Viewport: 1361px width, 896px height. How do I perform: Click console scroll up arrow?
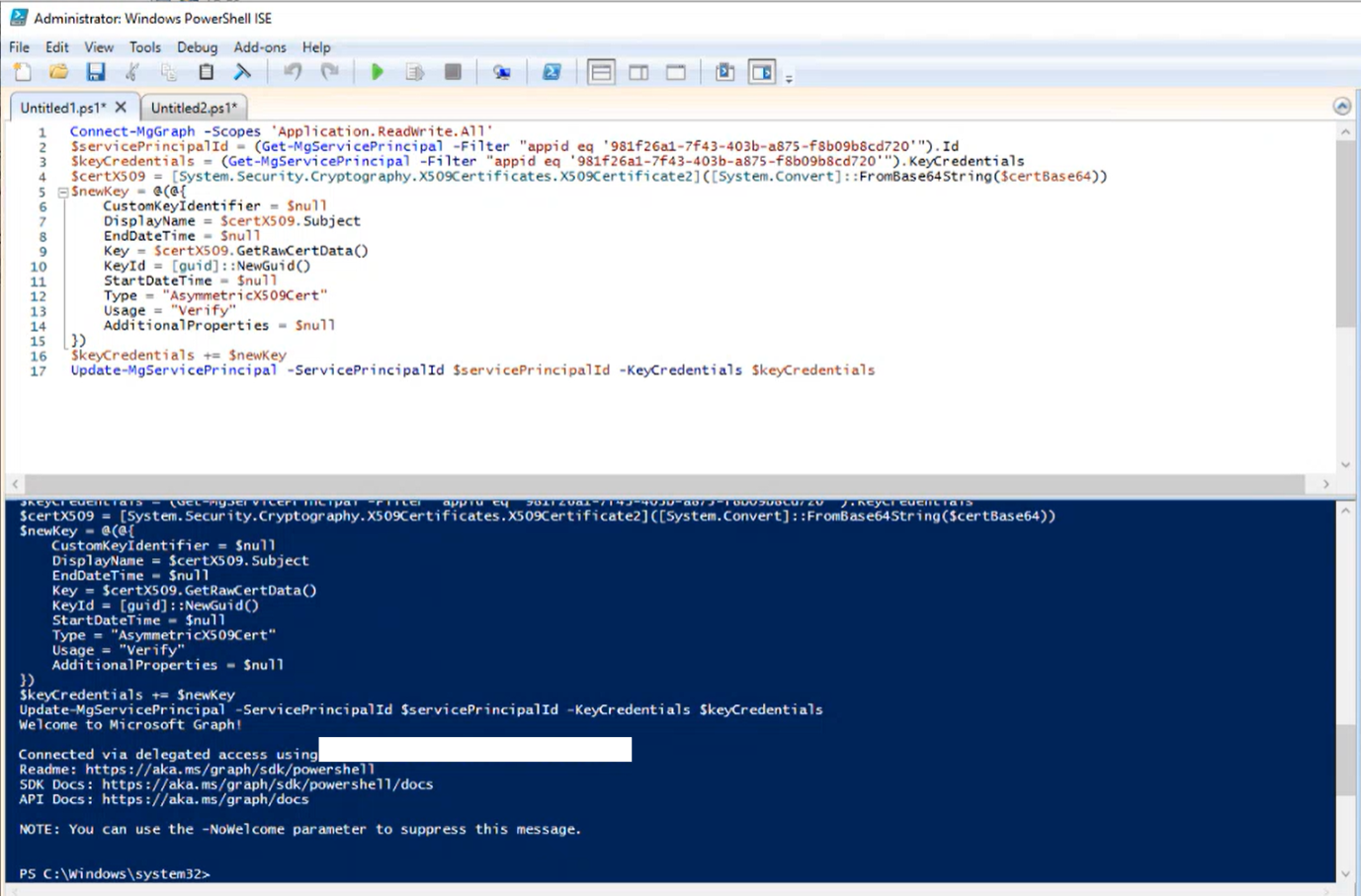tap(1345, 510)
